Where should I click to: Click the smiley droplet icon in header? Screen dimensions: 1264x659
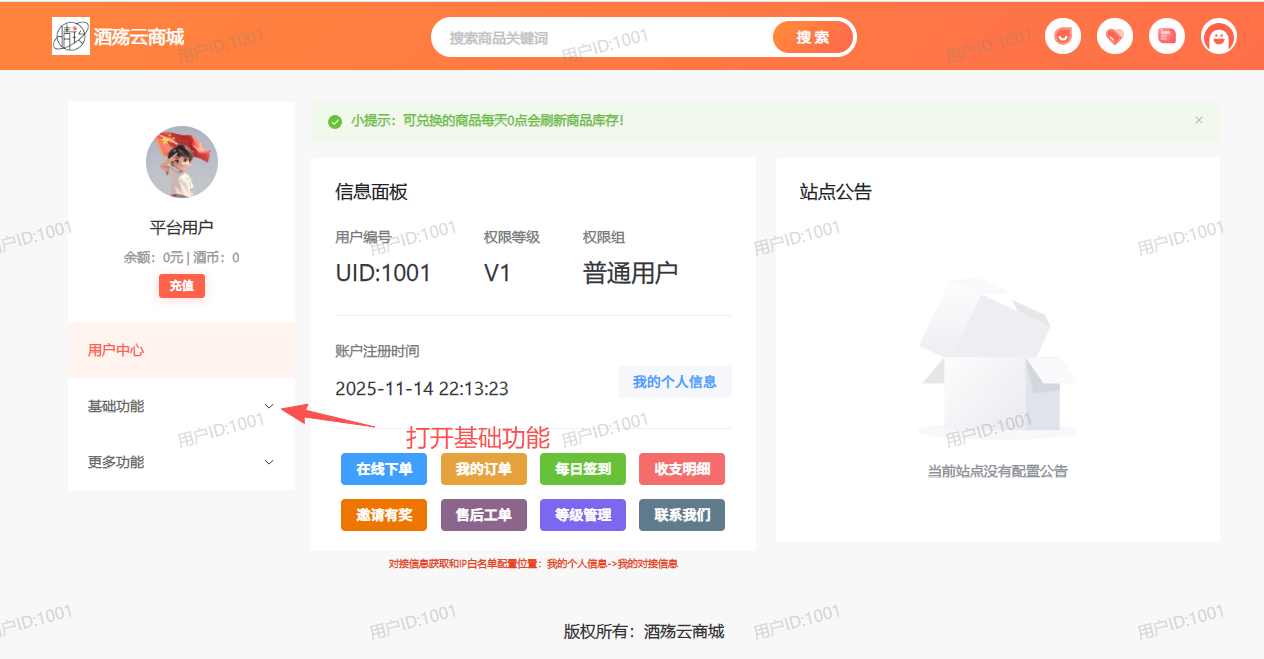pos(1063,37)
